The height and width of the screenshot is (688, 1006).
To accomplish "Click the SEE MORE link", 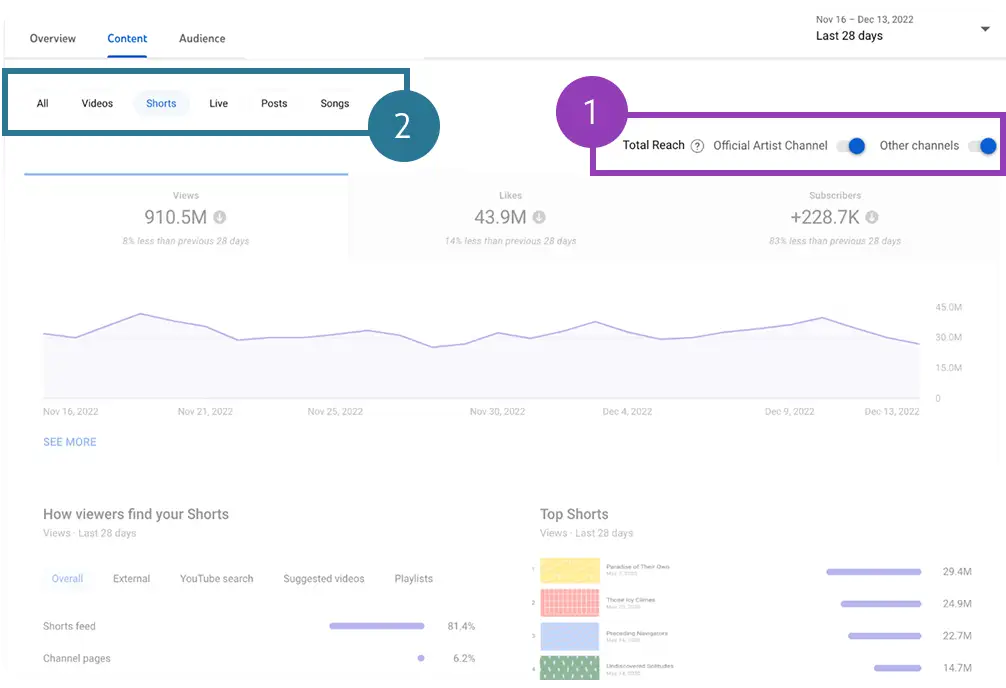I will [70, 442].
